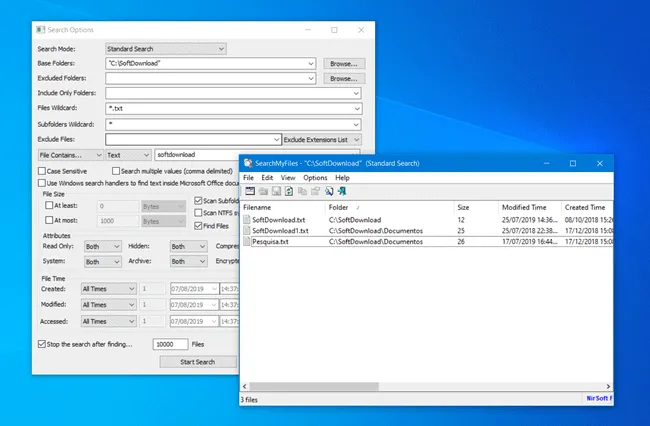Open Files Wildcard dropdown
The height and width of the screenshot is (426, 650).
(x=357, y=109)
